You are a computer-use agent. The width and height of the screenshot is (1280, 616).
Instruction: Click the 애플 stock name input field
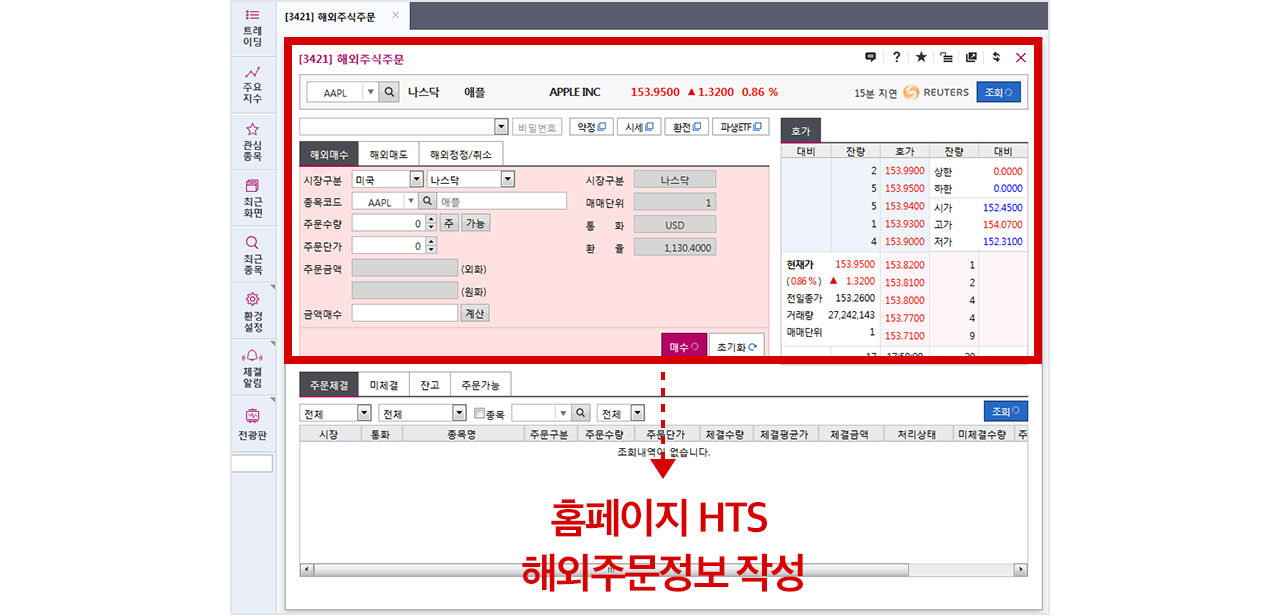click(x=502, y=201)
